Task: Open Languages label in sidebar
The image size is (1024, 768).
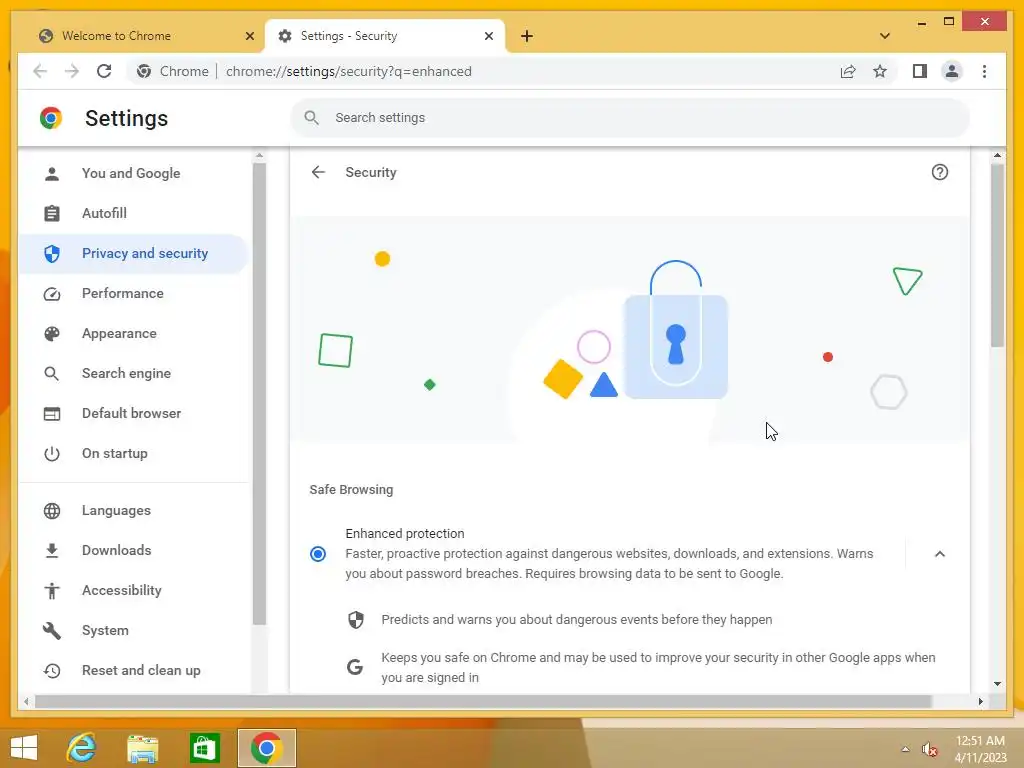Action: (116, 510)
